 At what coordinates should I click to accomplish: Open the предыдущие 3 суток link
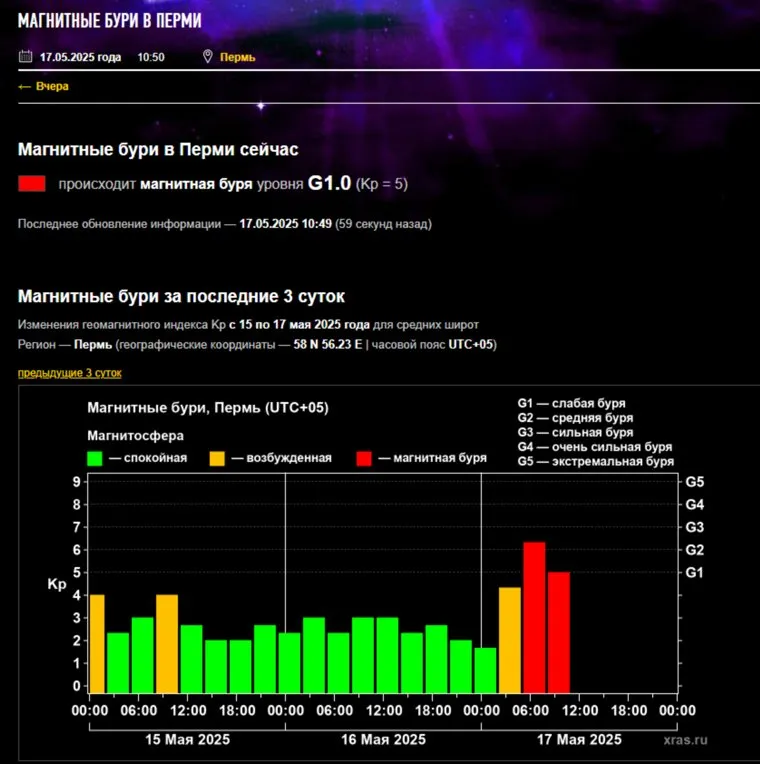(69, 373)
